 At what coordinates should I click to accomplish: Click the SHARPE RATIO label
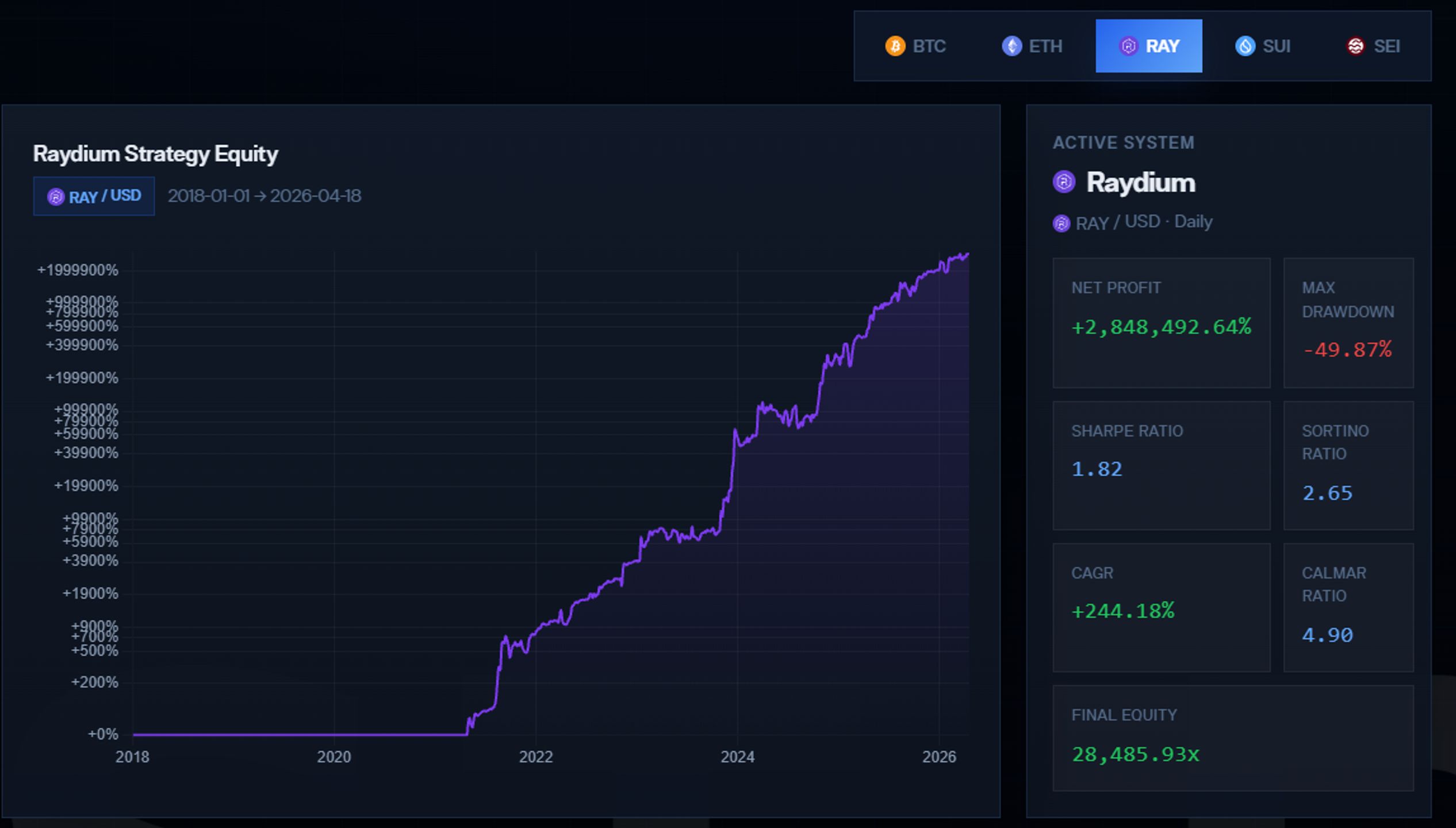coord(1127,431)
